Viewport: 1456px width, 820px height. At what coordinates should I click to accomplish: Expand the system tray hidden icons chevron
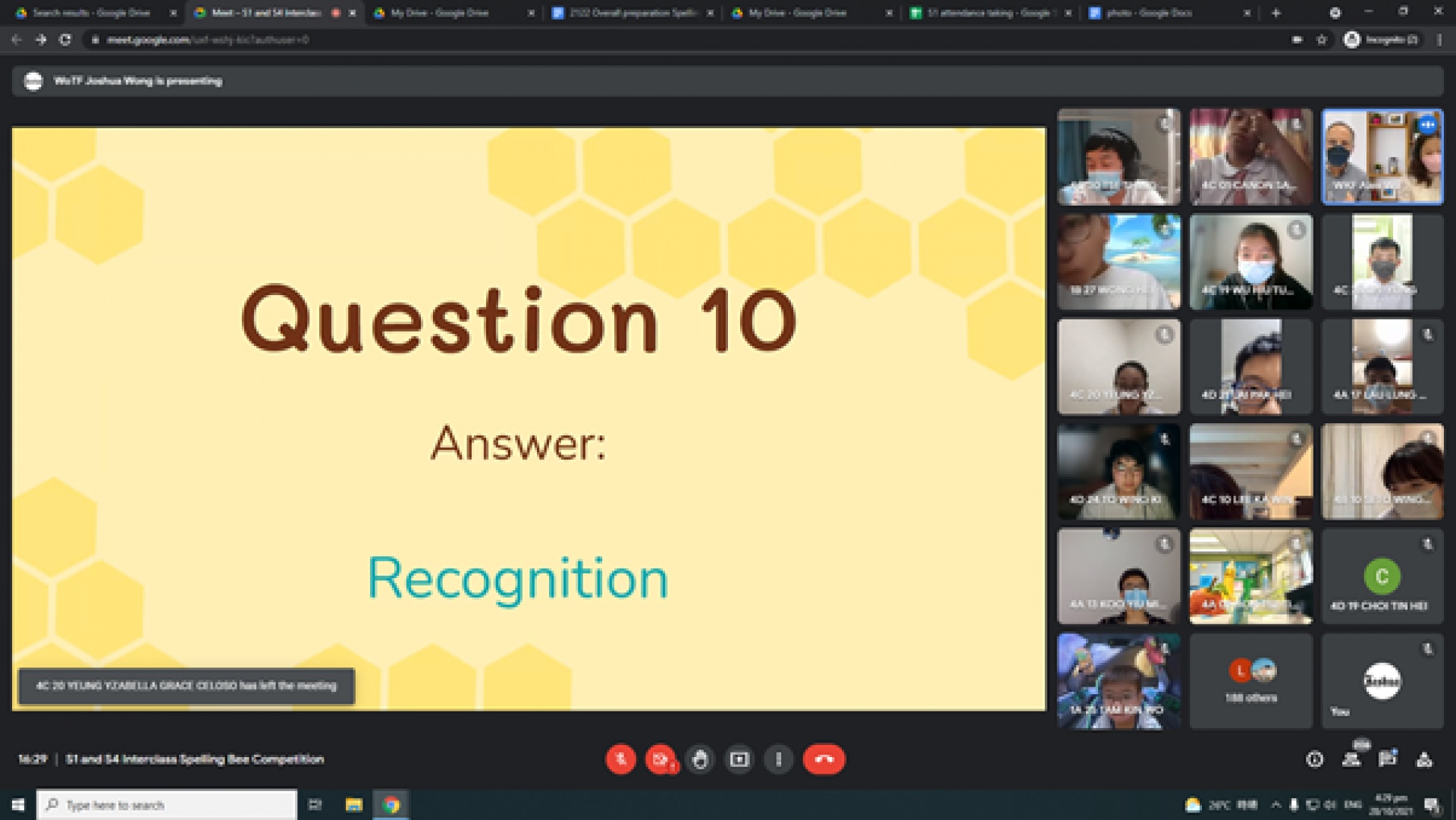(x=1276, y=805)
